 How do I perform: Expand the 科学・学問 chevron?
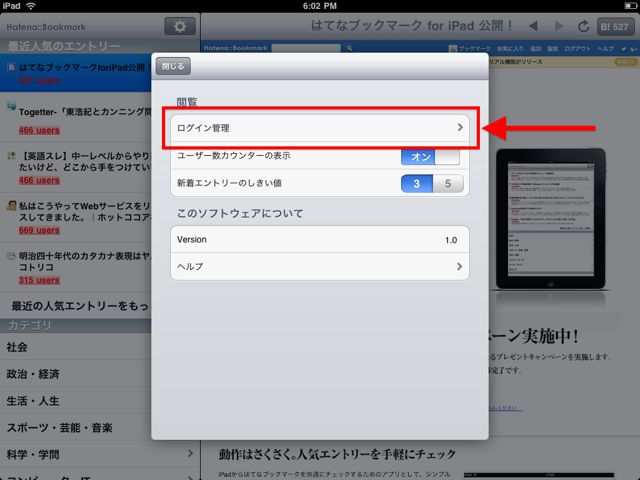pos(190,453)
